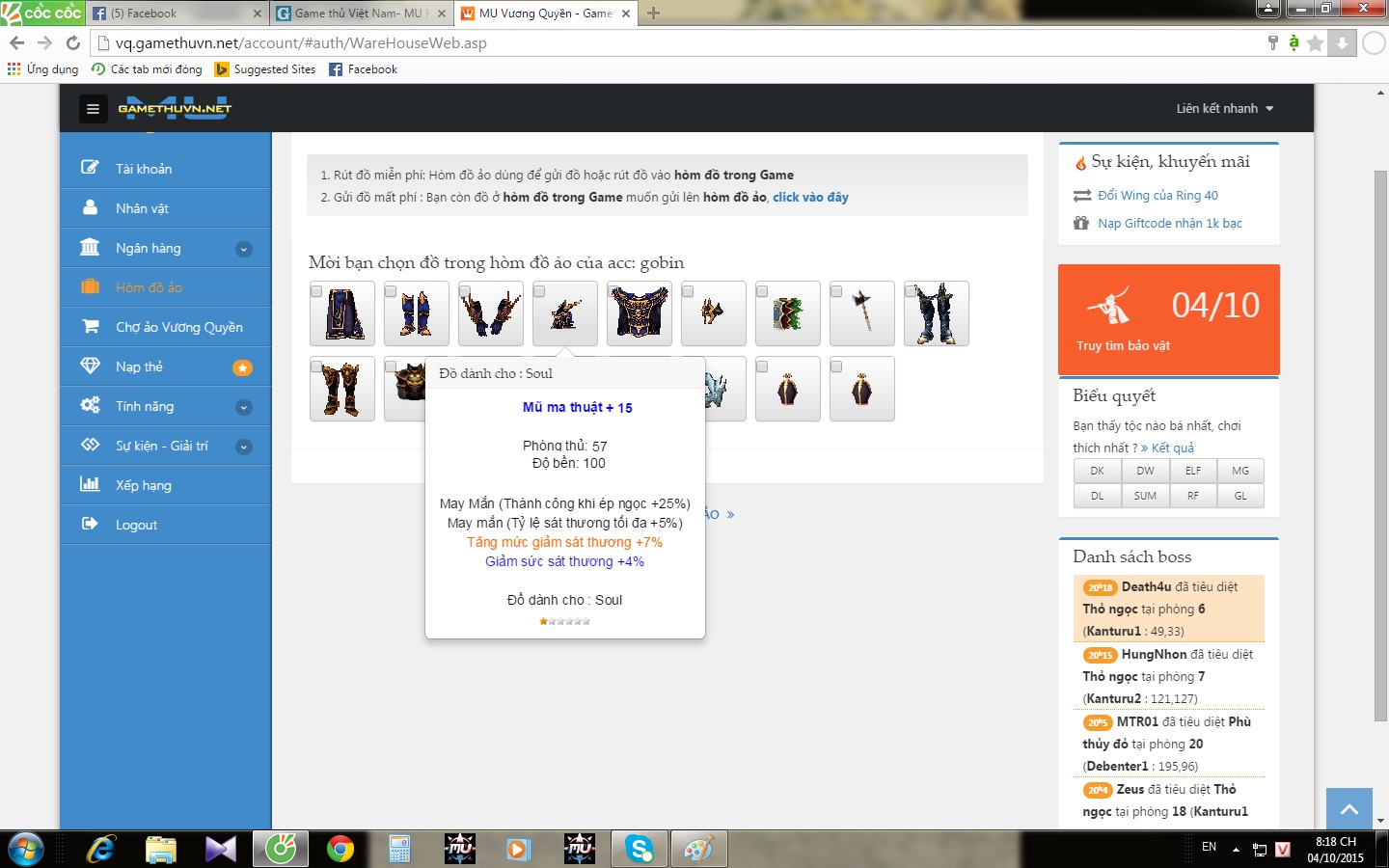Select the blue robe pants item thumbnail
Viewport: 1389px width, 868px height.
[342, 313]
